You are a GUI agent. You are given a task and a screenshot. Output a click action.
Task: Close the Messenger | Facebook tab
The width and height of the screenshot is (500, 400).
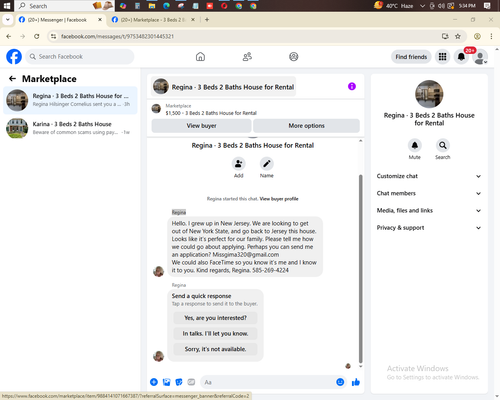tap(100, 20)
